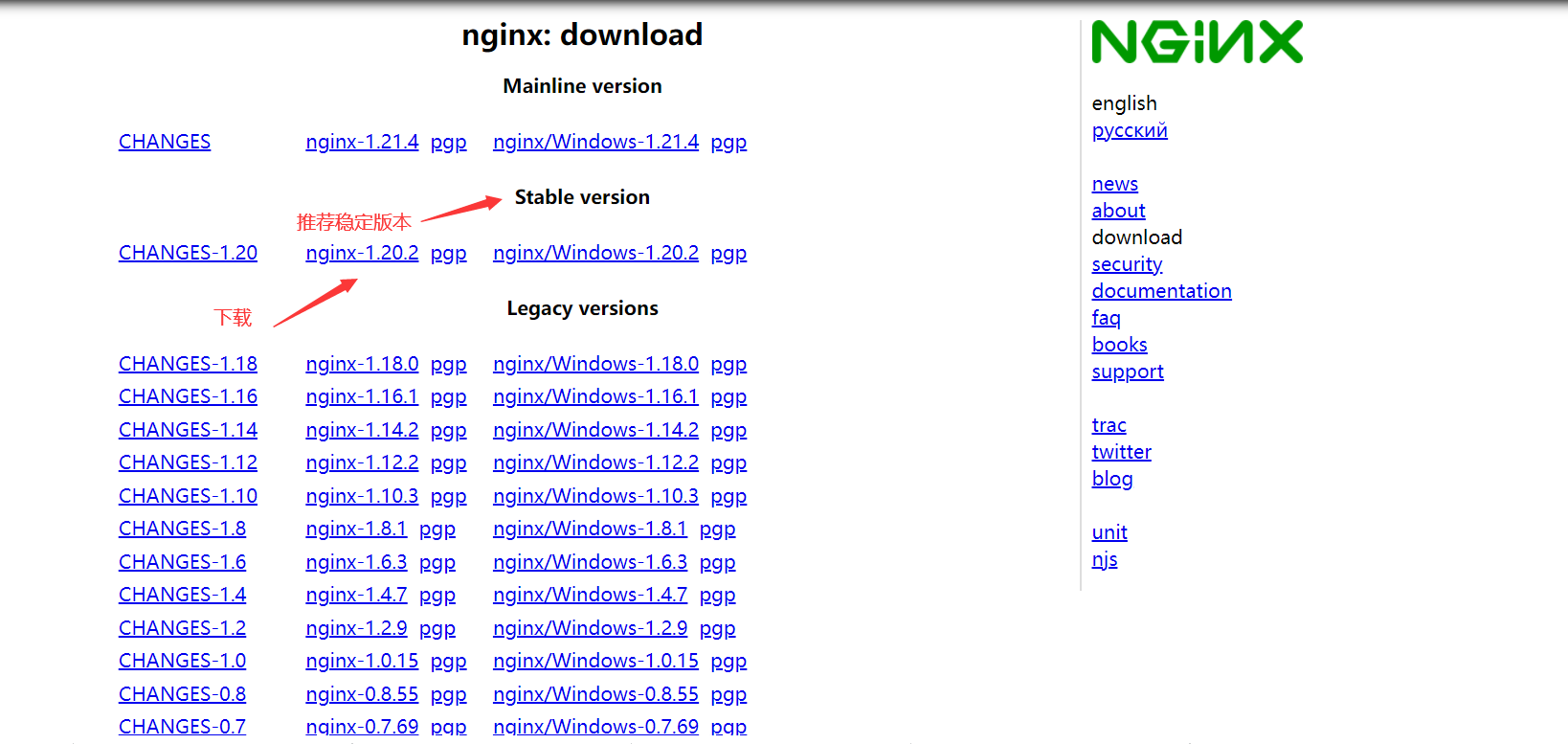1568x744 pixels.
Task: Download nginx/Windows-1.8.1
Action: click(590, 529)
